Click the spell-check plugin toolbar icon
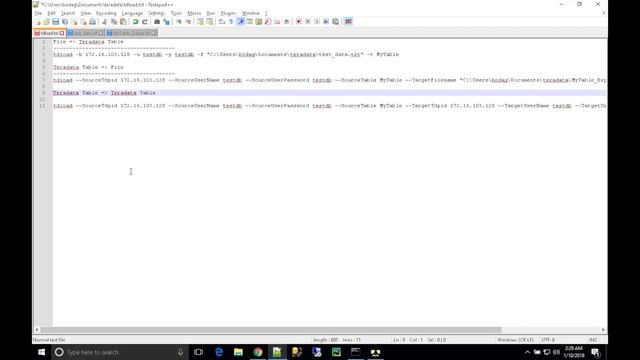This screenshot has width=640, height=360. click(348, 22)
